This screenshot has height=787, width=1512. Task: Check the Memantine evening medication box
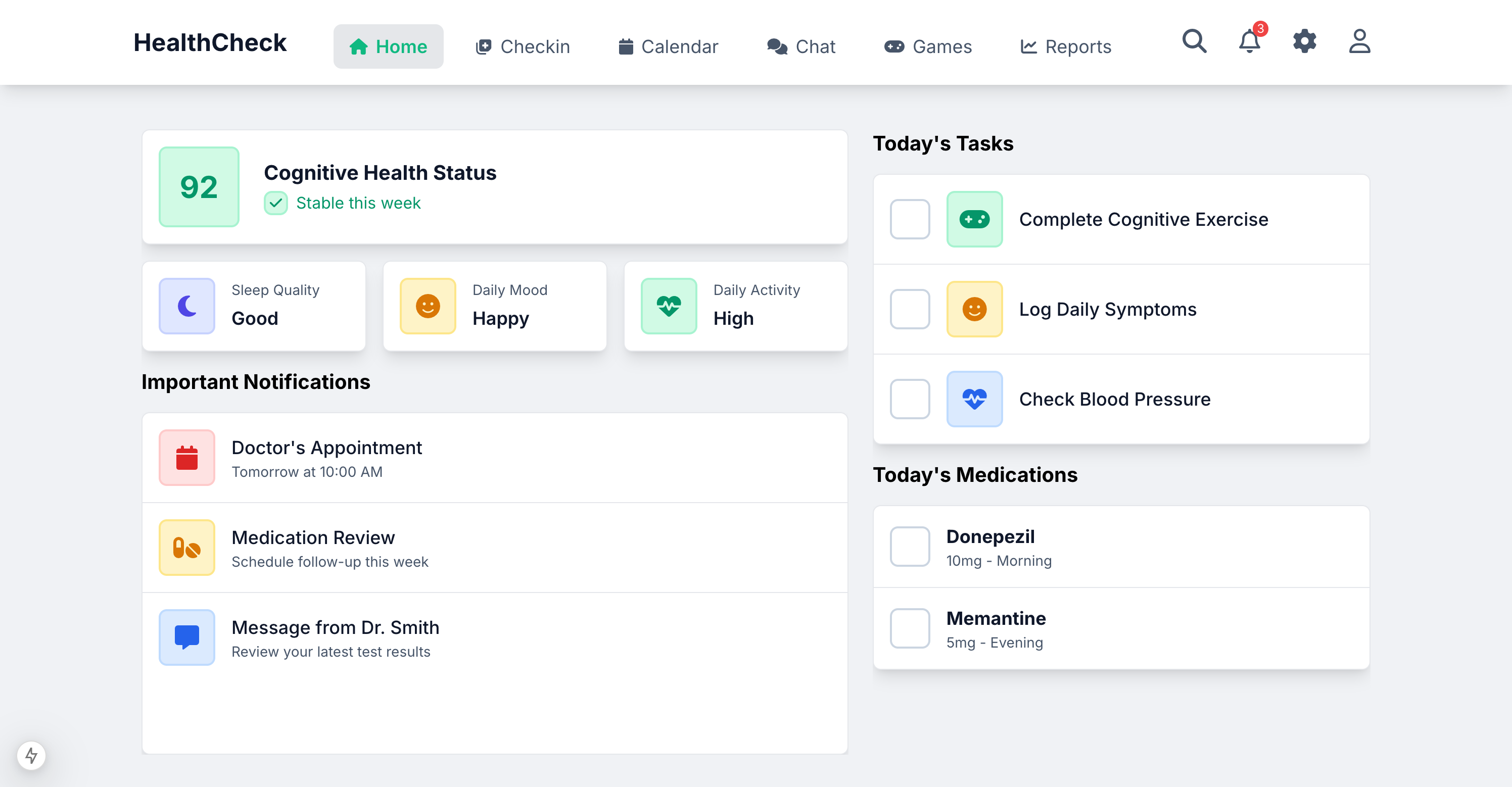(909, 628)
